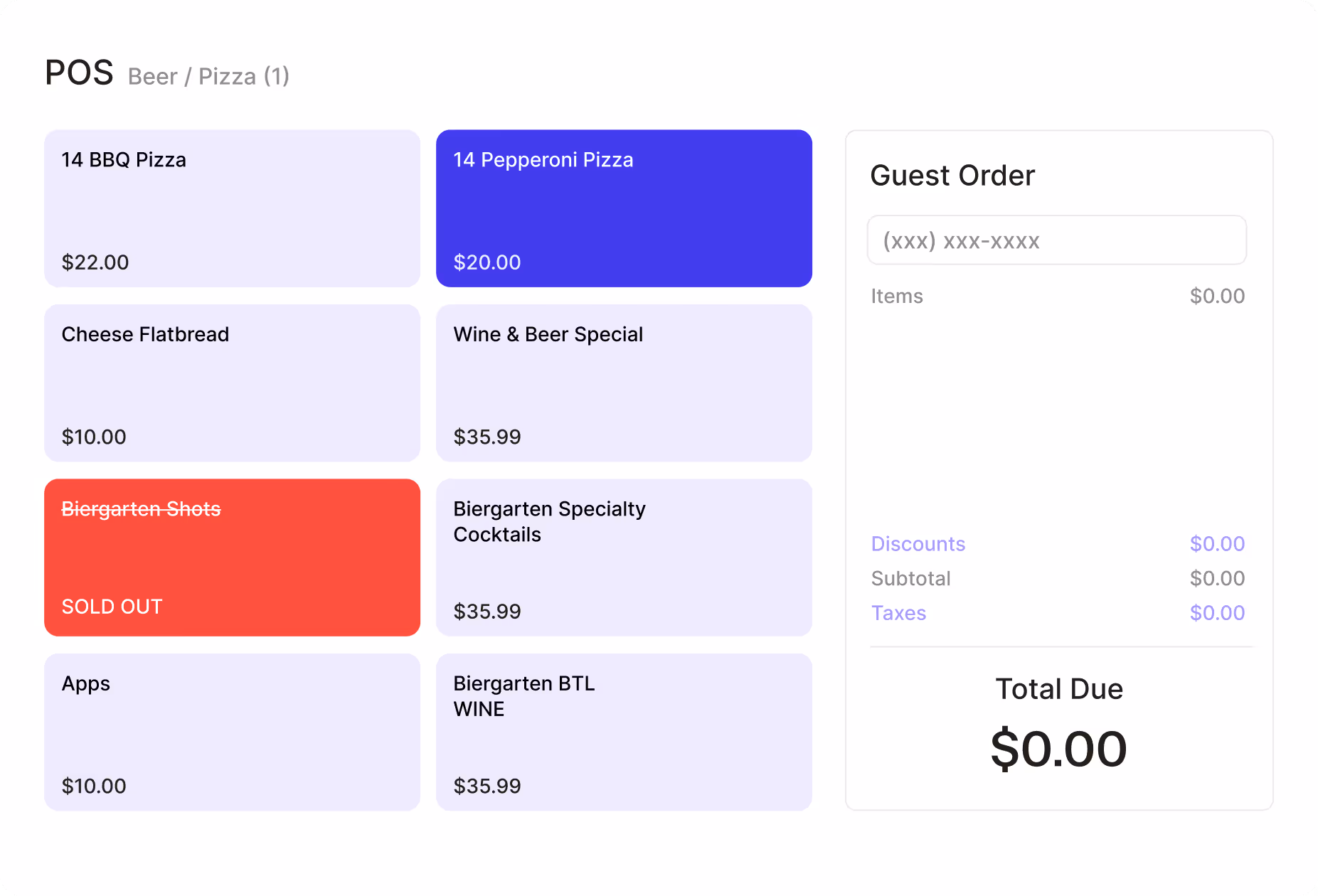
Task: Click the Guest Order heading
Action: coord(952,176)
